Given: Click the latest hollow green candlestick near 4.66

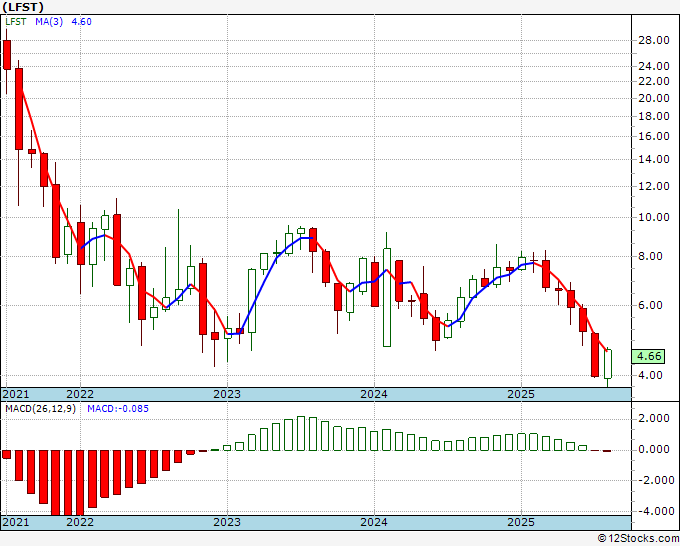Looking at the screenshot, I should coord(608,364).
